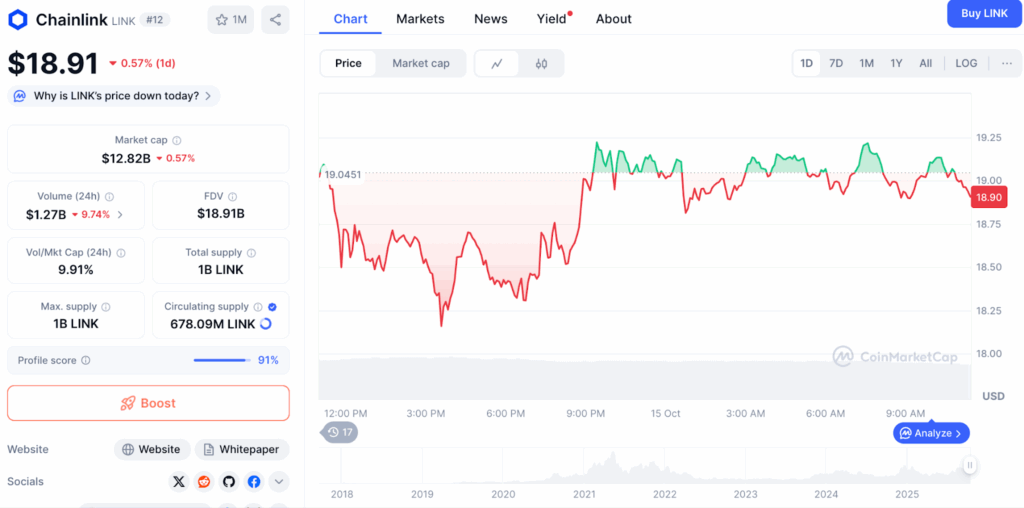This screenshot has width=1024, height=508.
Task: Open the Markets tab
Action: coord(420,19)
